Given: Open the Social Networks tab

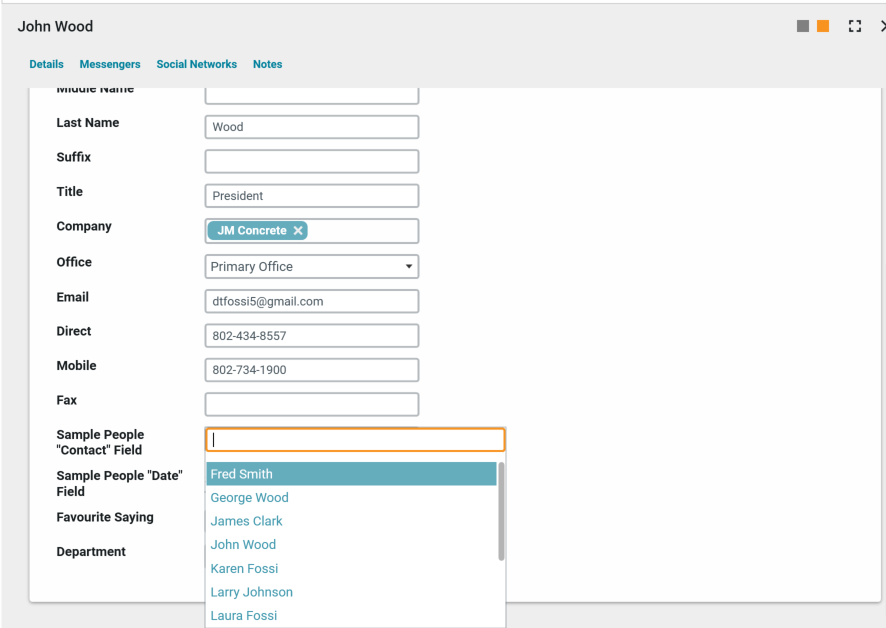Looking at the screenshot, I should point(196,64).
